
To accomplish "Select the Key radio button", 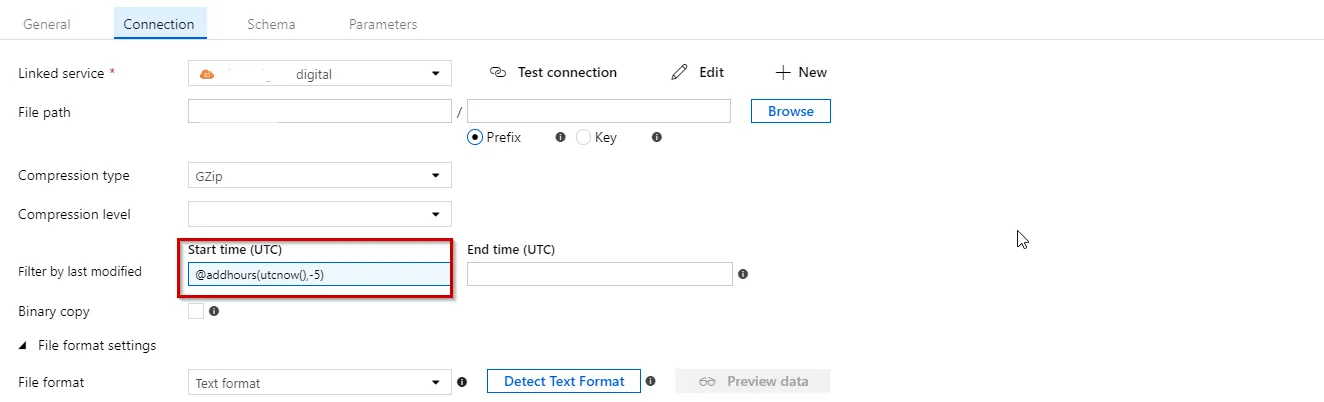I will tap(584, 138).
